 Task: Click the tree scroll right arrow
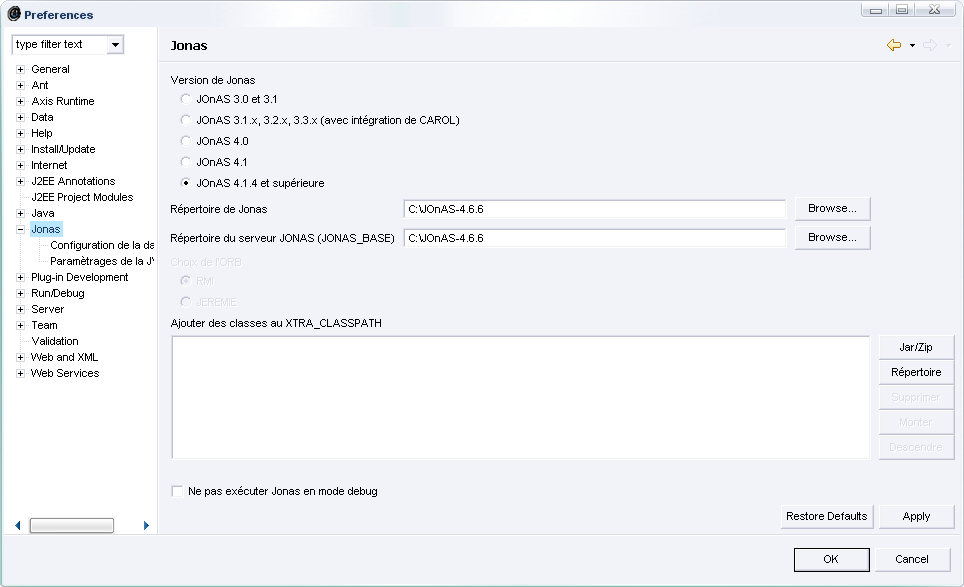[x=146, y=526]
